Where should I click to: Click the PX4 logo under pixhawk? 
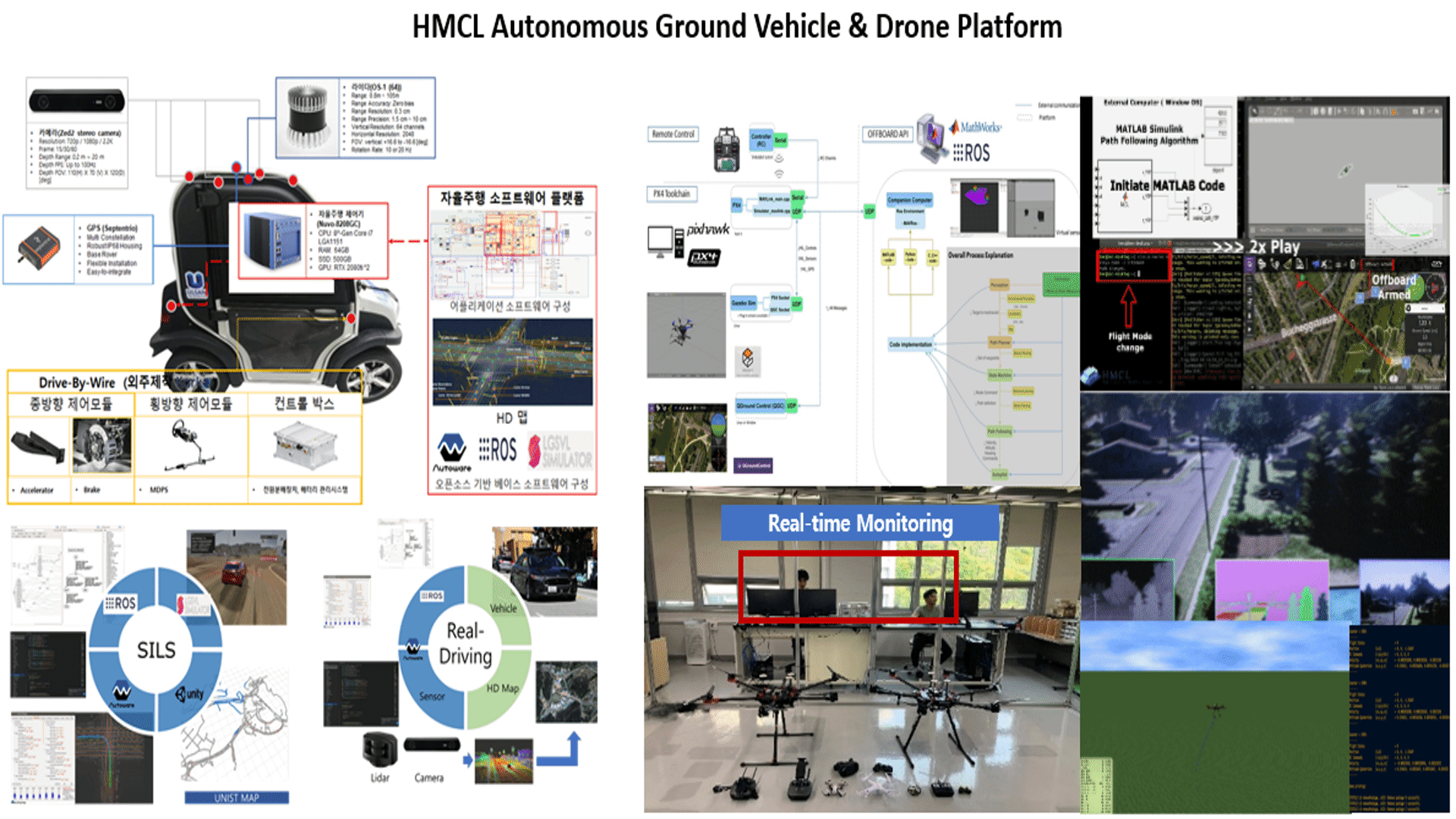click(704, 258)
